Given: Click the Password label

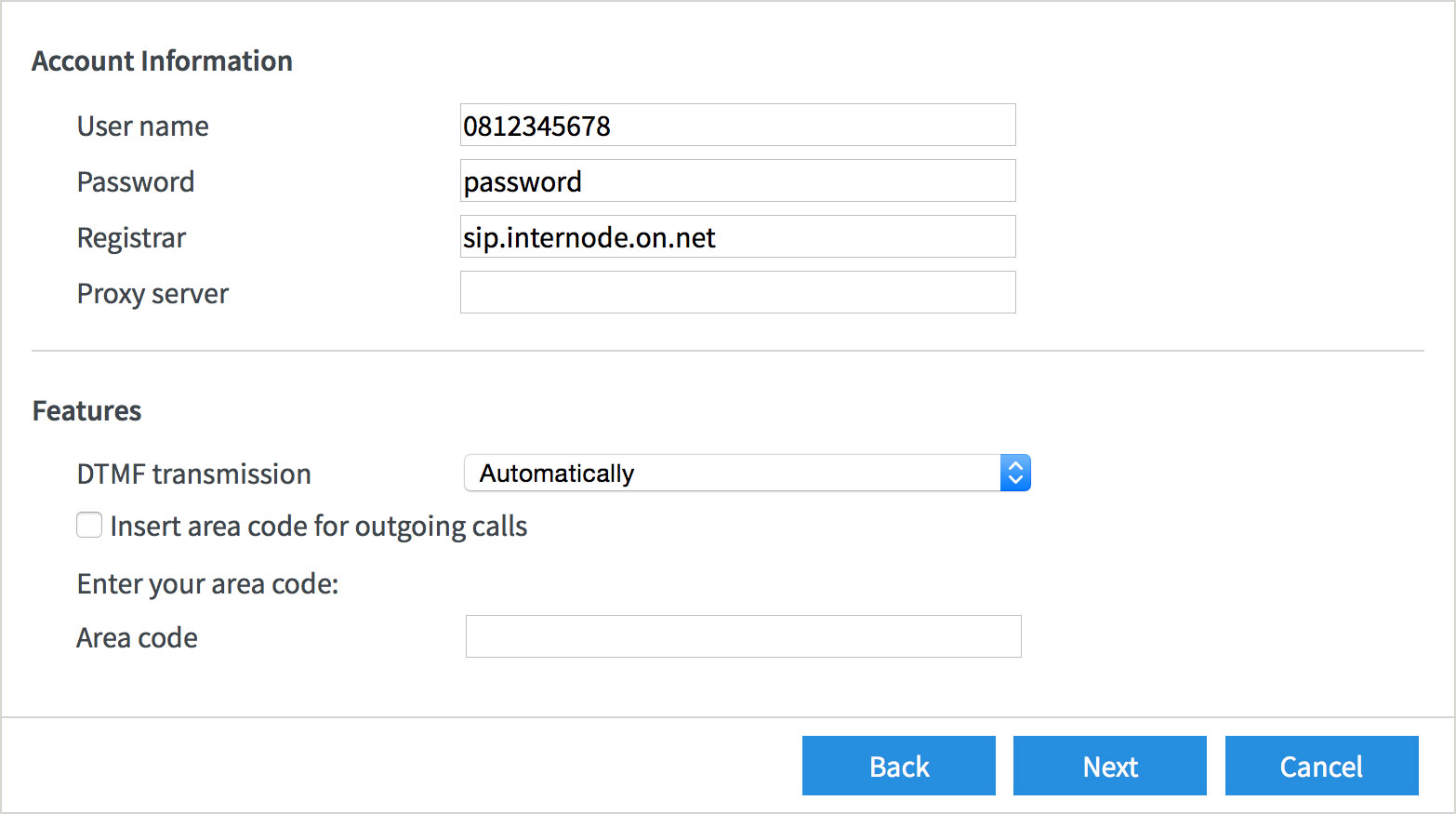Looking at the screenshot, I should pos(135,181).
